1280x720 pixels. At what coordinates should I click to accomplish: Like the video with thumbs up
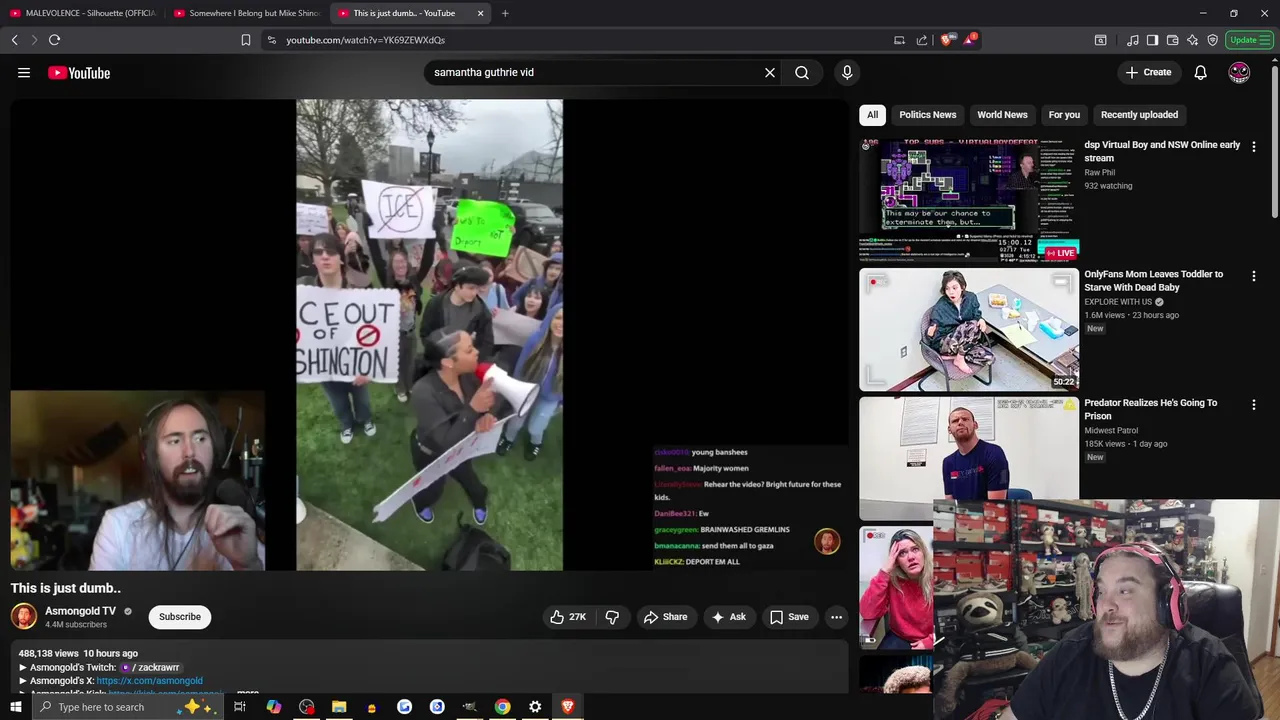click(x=568, y=617)
